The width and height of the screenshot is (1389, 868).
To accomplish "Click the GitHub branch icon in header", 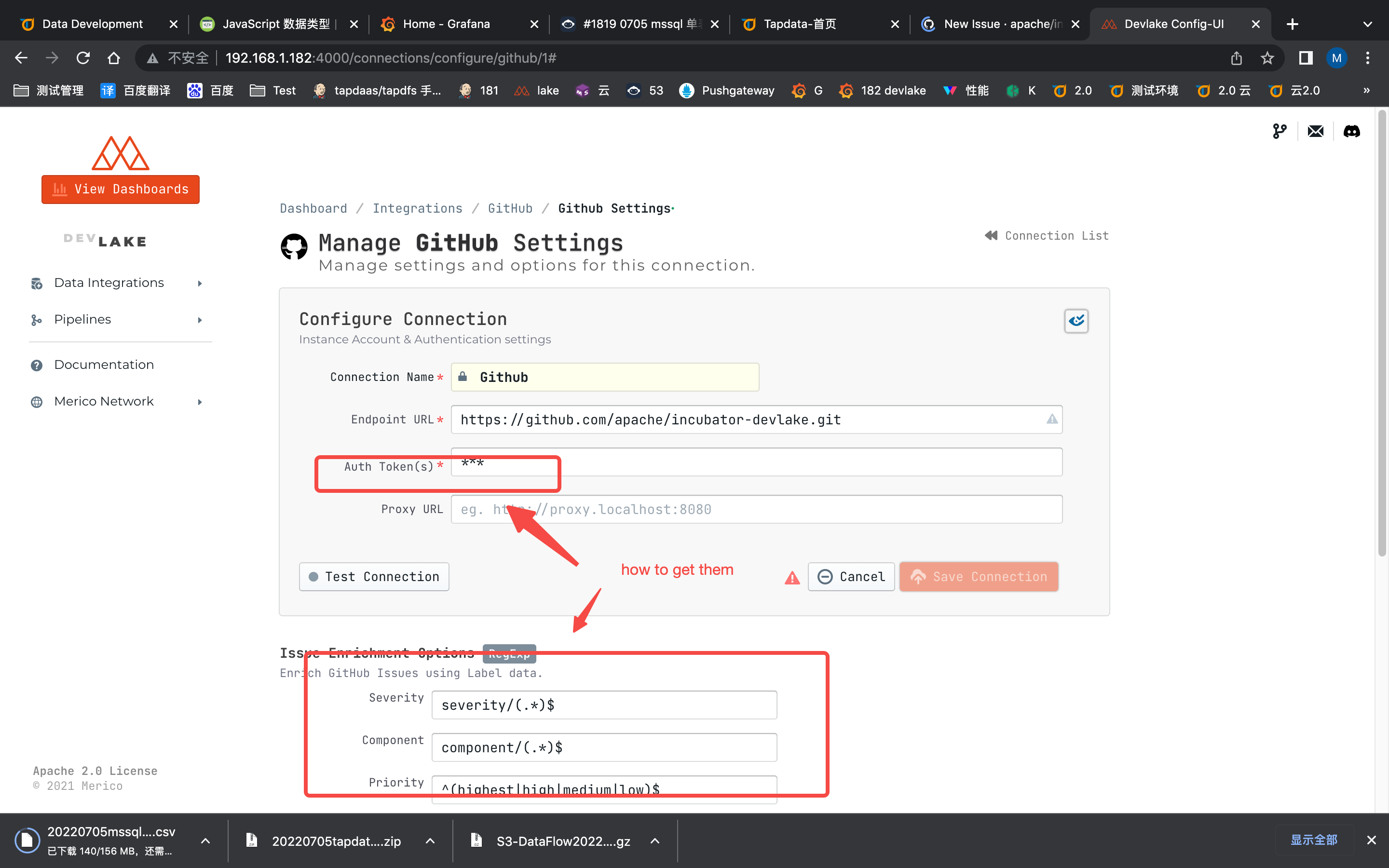I will tap(1280, 132).
